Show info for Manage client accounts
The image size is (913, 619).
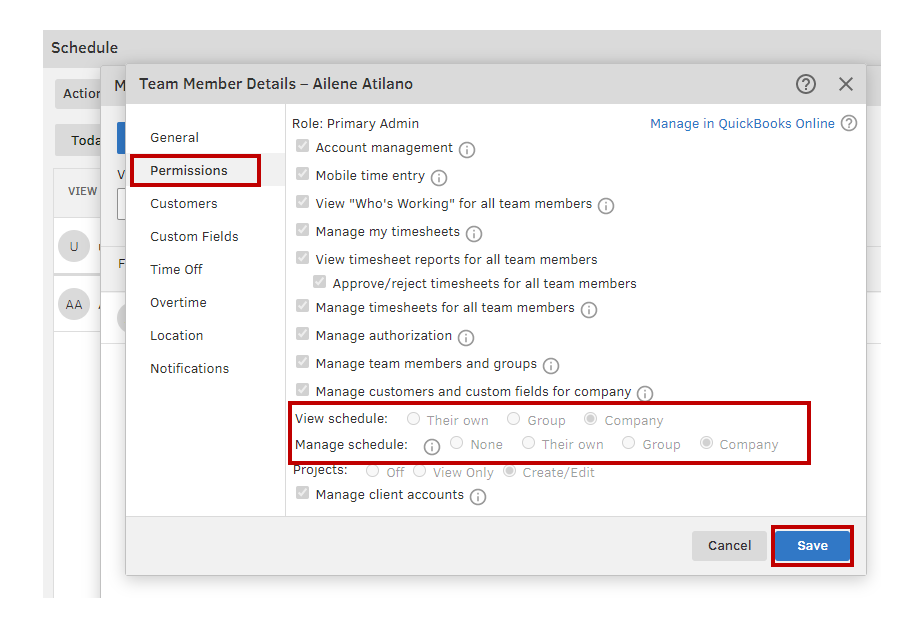click(477, 497)
